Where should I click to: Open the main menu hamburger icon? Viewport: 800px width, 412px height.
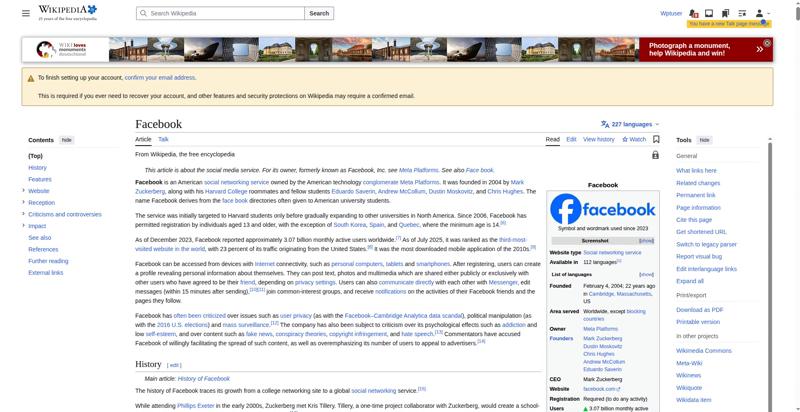point(26,13)
